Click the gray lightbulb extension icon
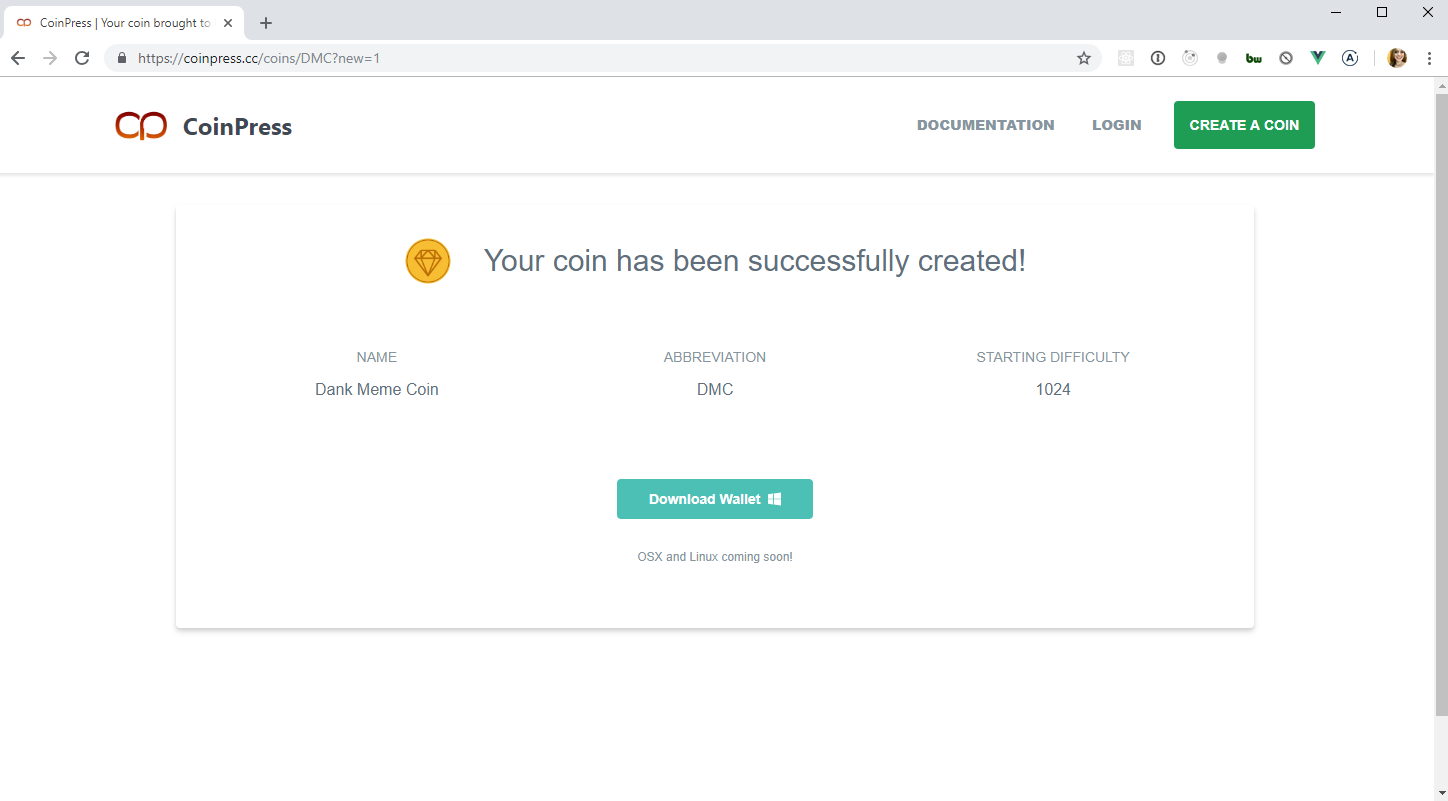 (x=1222, y=58)
